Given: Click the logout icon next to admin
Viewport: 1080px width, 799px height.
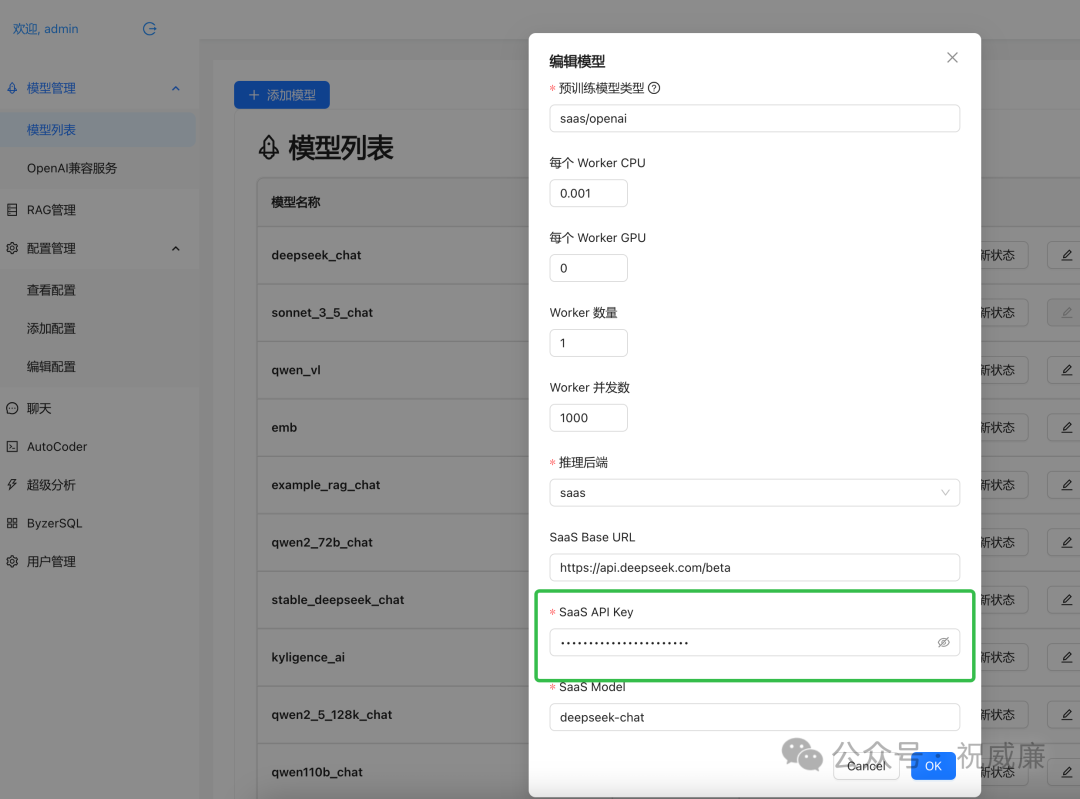Looking at the screenshot, I should click(x=149, y=29).
